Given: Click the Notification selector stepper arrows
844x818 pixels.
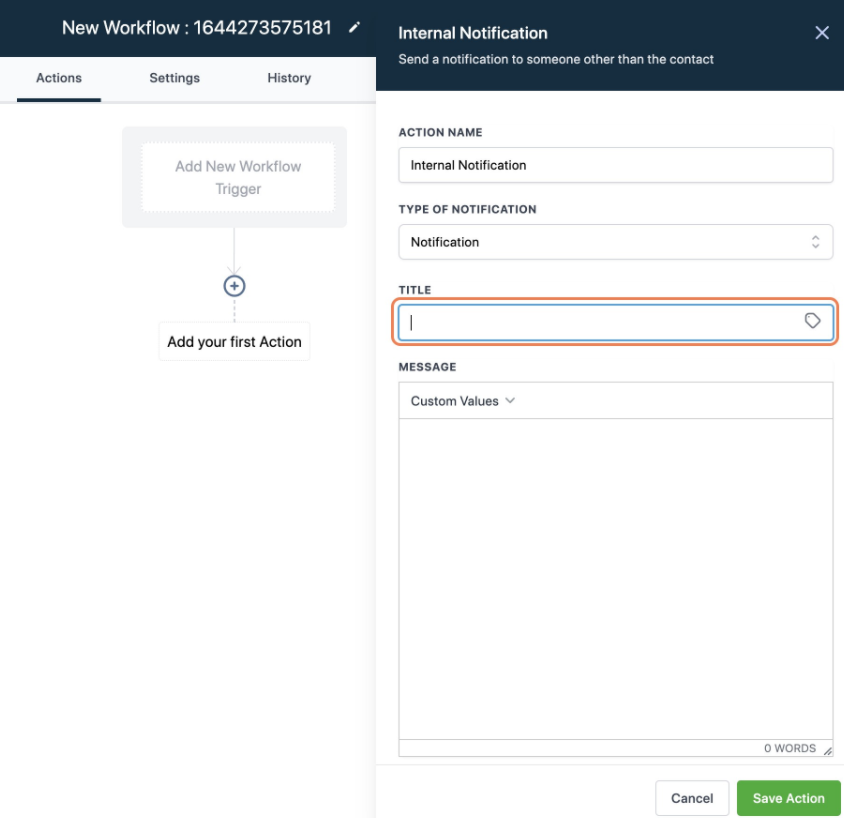Looking at the screenshot, I should (814, 242).
